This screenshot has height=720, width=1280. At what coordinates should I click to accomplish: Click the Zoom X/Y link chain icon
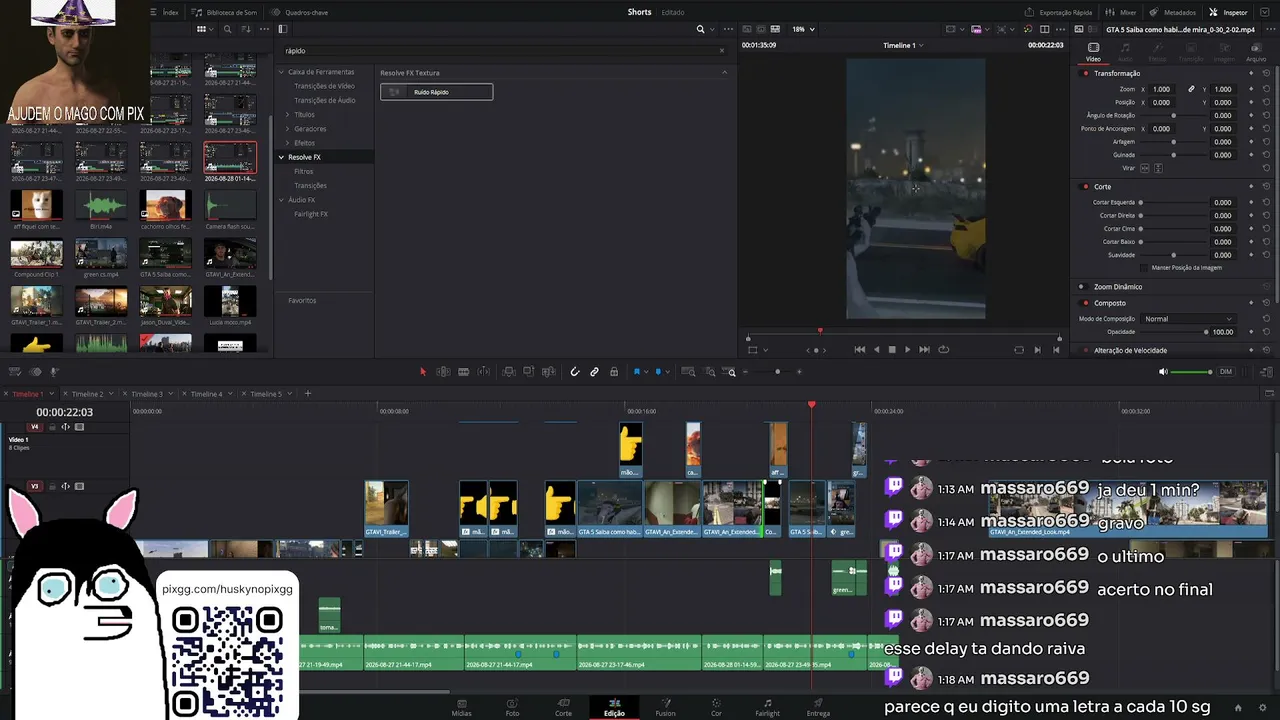tap(1191, 89)
